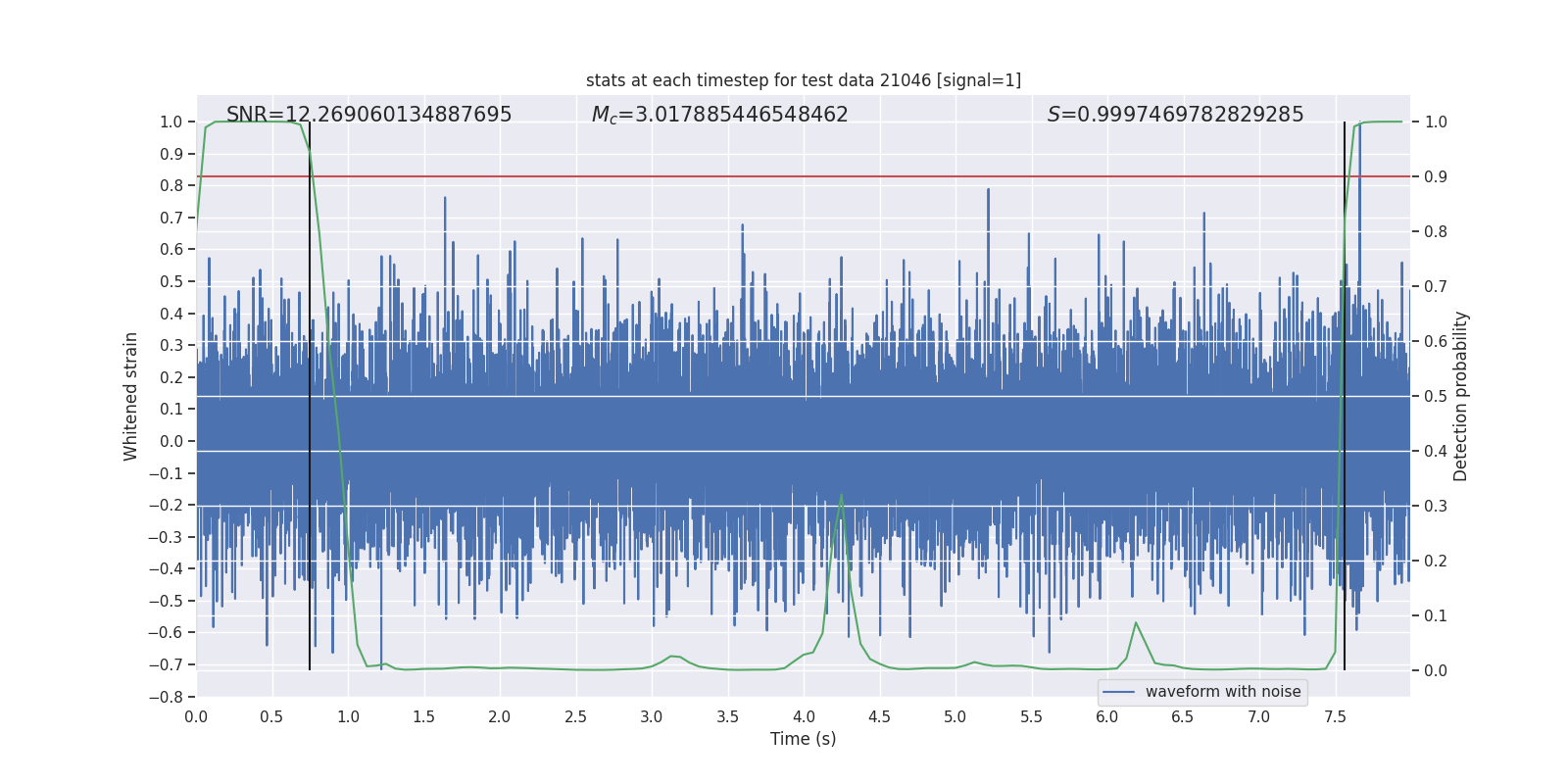Click the 7.0 tick on the Time axis
Viewport: 1568px width, 784px height.
1259,717
